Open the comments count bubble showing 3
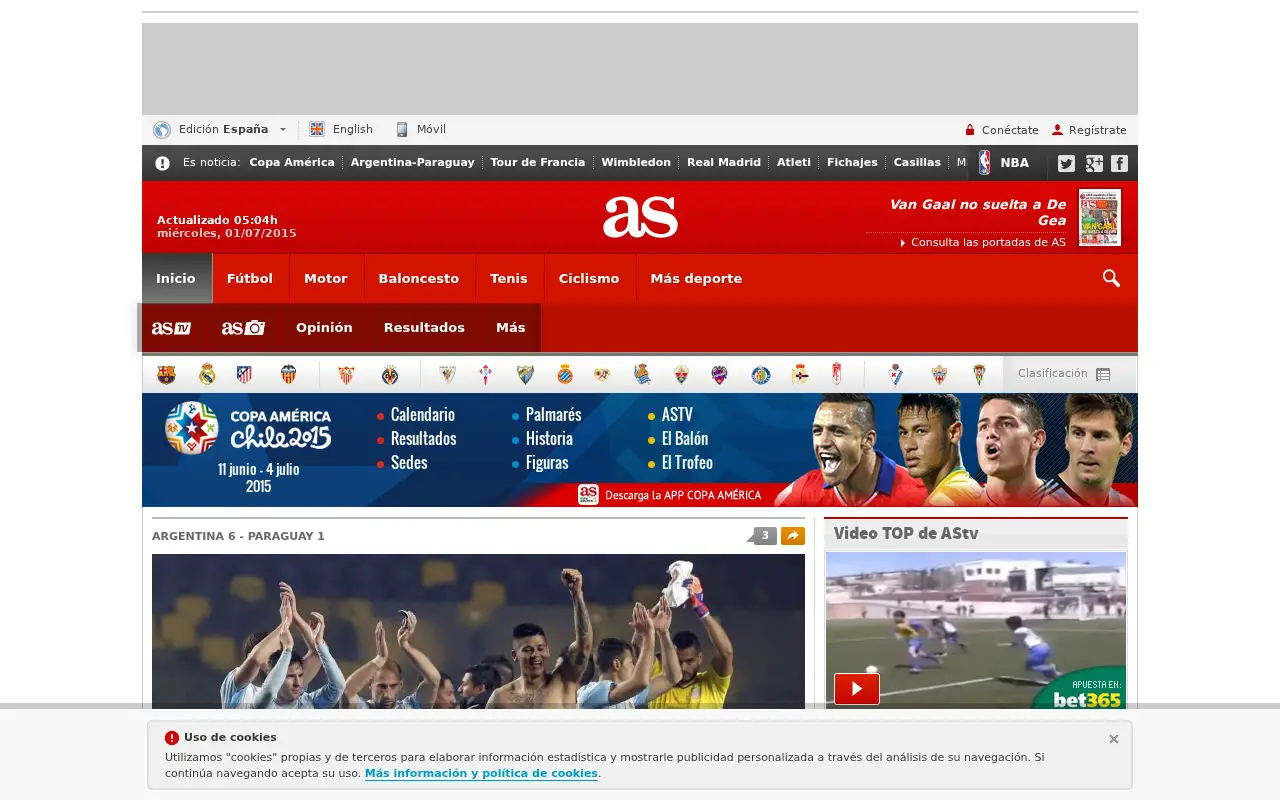 coord(763,536)
